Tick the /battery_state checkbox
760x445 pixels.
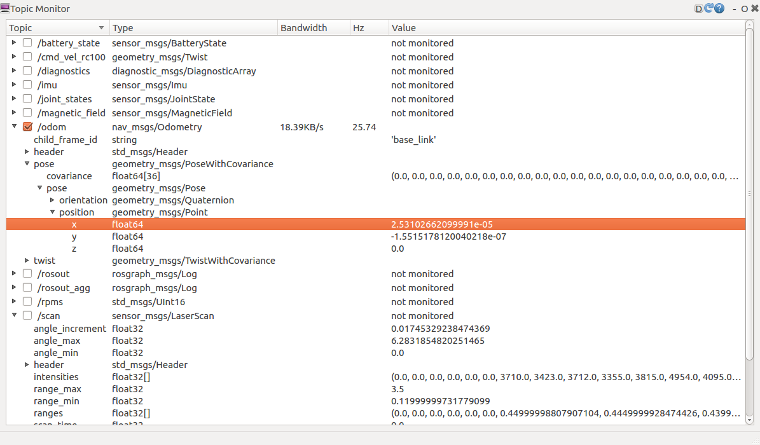28,43
